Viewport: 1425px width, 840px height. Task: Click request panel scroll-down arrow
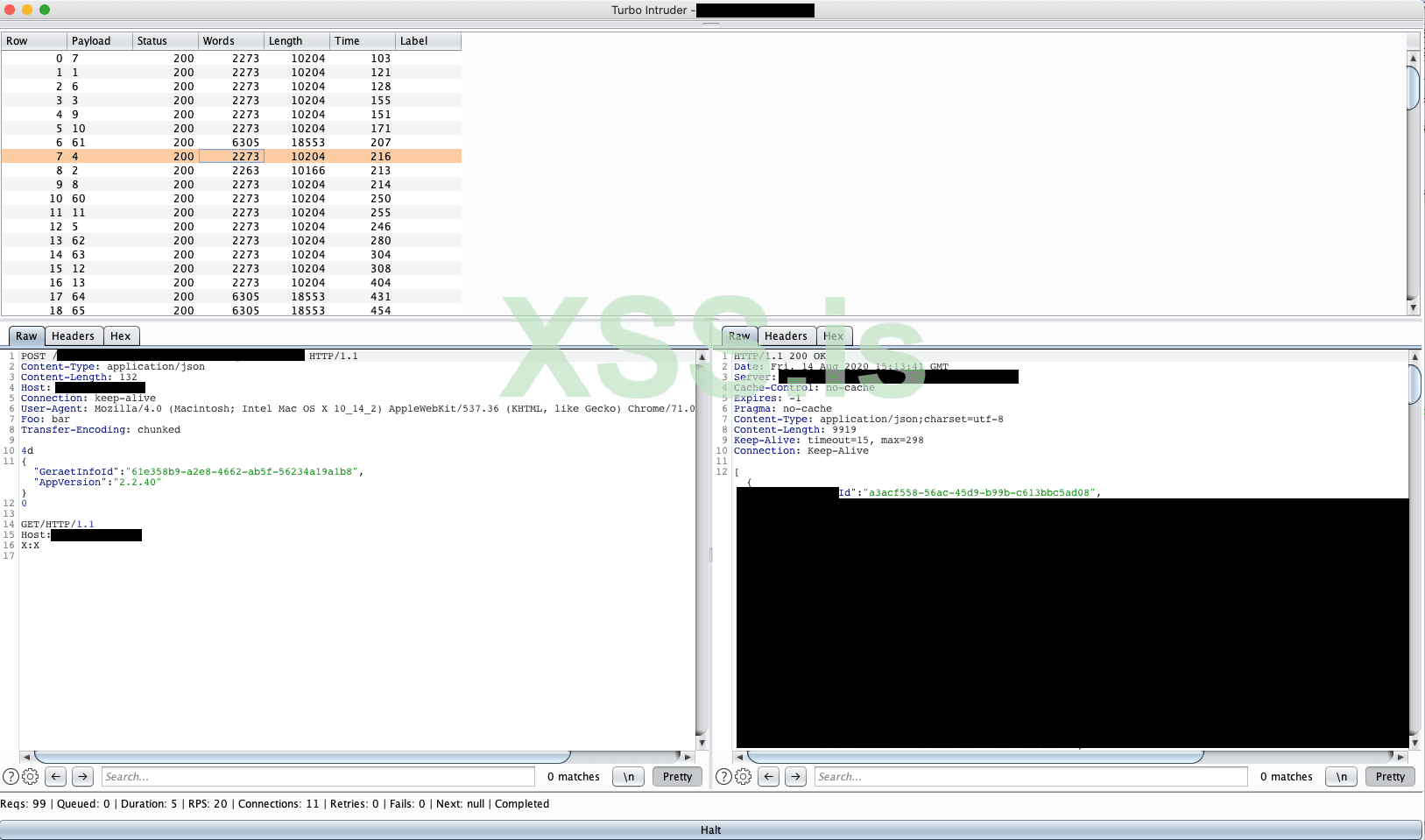point(702,743)
